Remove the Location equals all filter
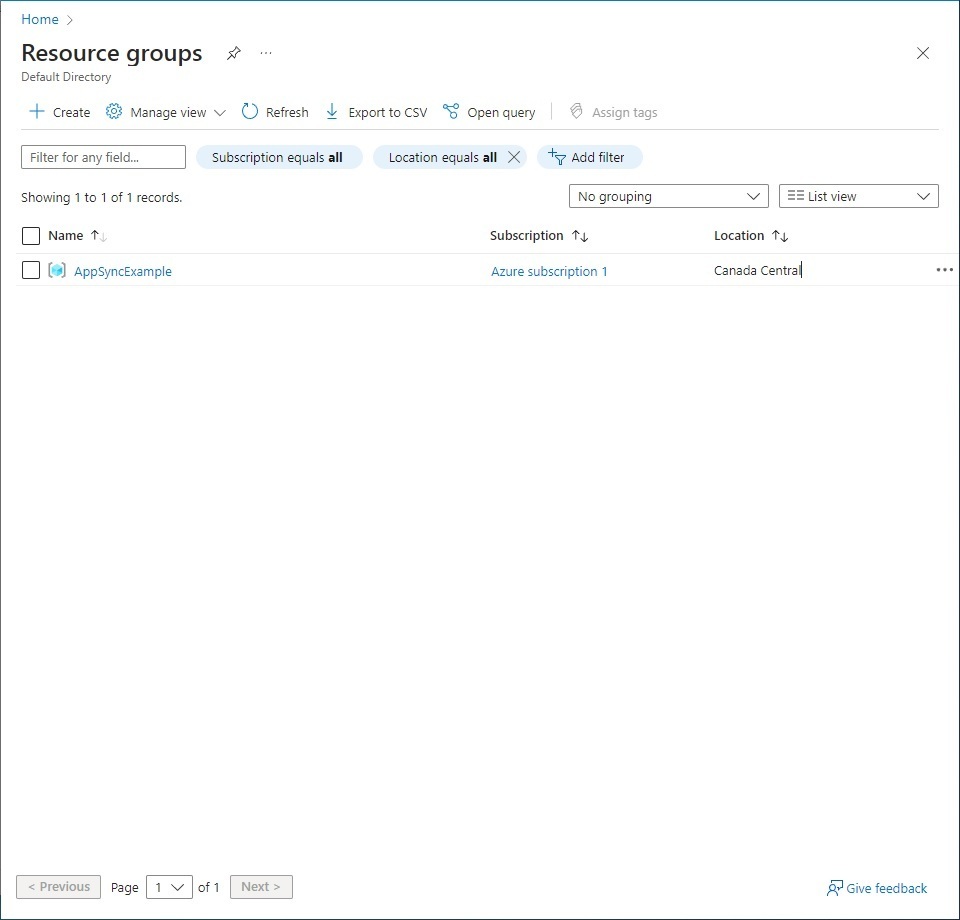The height and width of the screenshot is (920, 960). click(x=514, y=156)
